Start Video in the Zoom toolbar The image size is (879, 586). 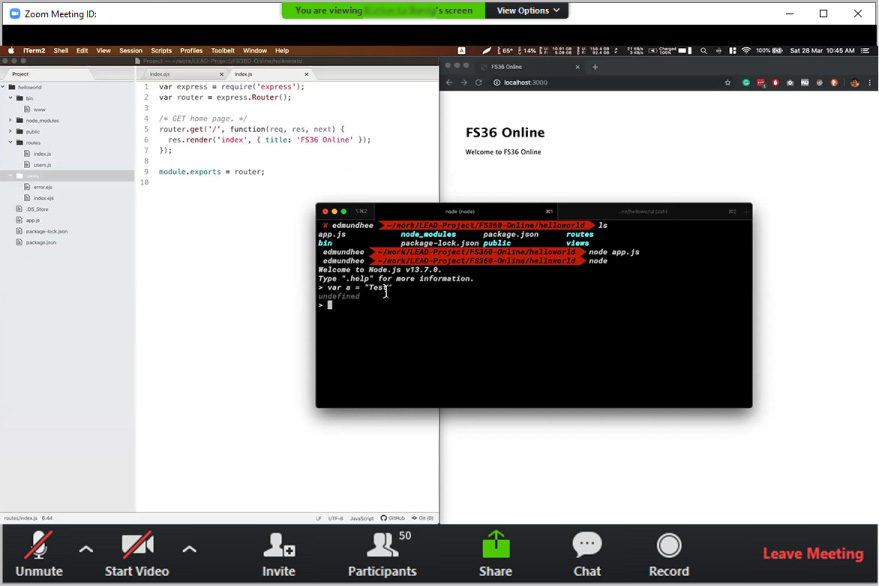137,554
